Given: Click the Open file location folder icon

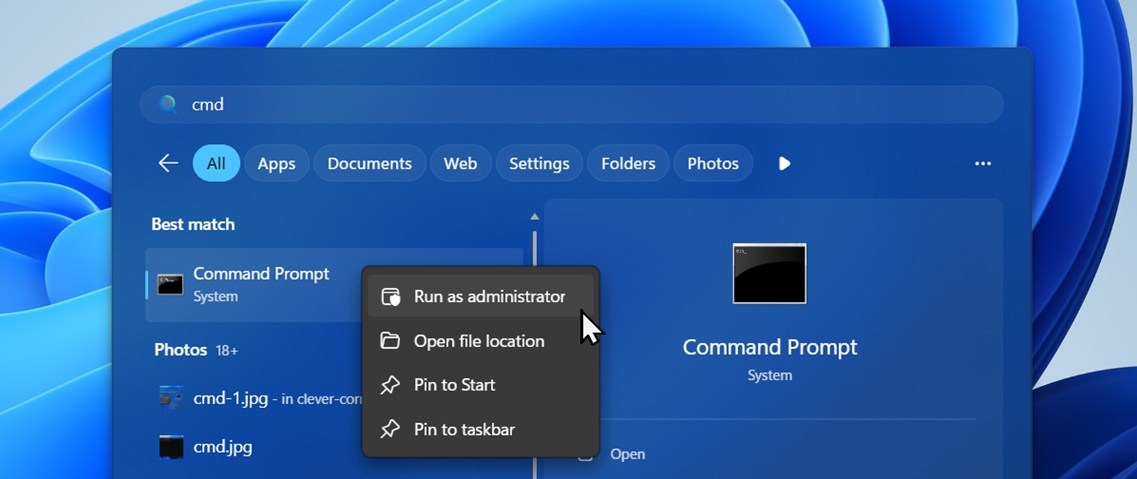Looking at the screenshot, I should coord(390,341).
